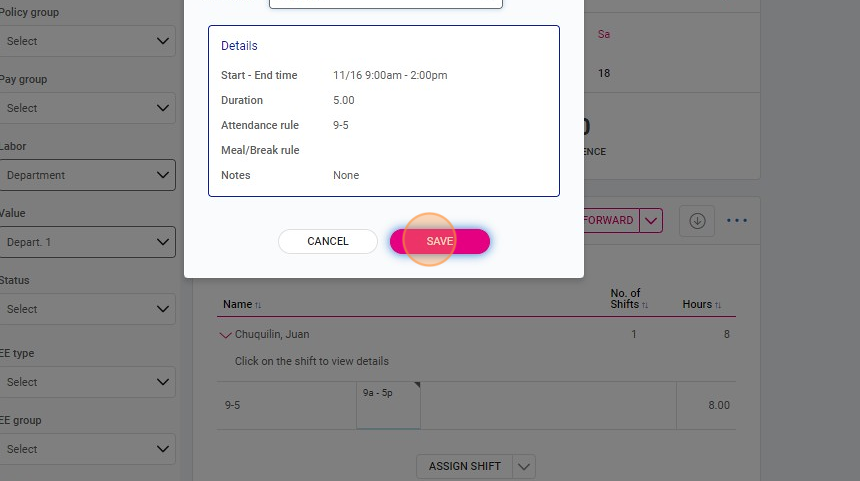Collapse the Chuquilin, Juan row
This screenshot has height=481, width=860.
coord(225,335)
